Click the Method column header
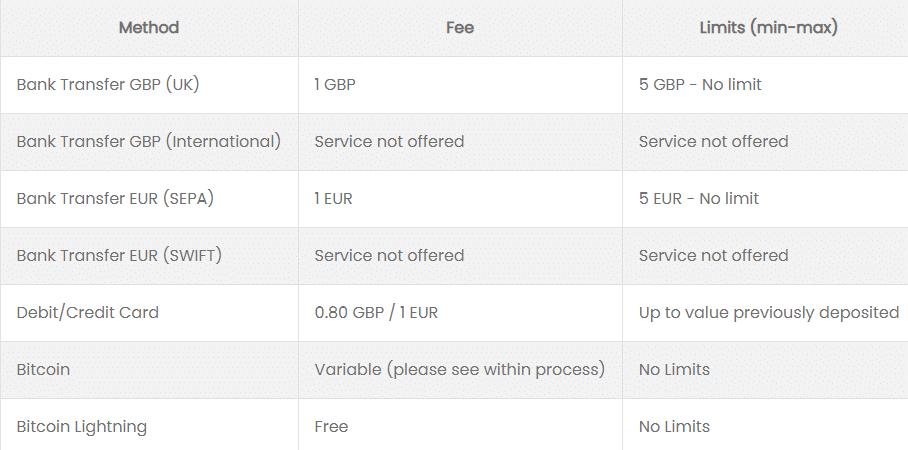Screen dimensions: 908x450 pos(149,28)
